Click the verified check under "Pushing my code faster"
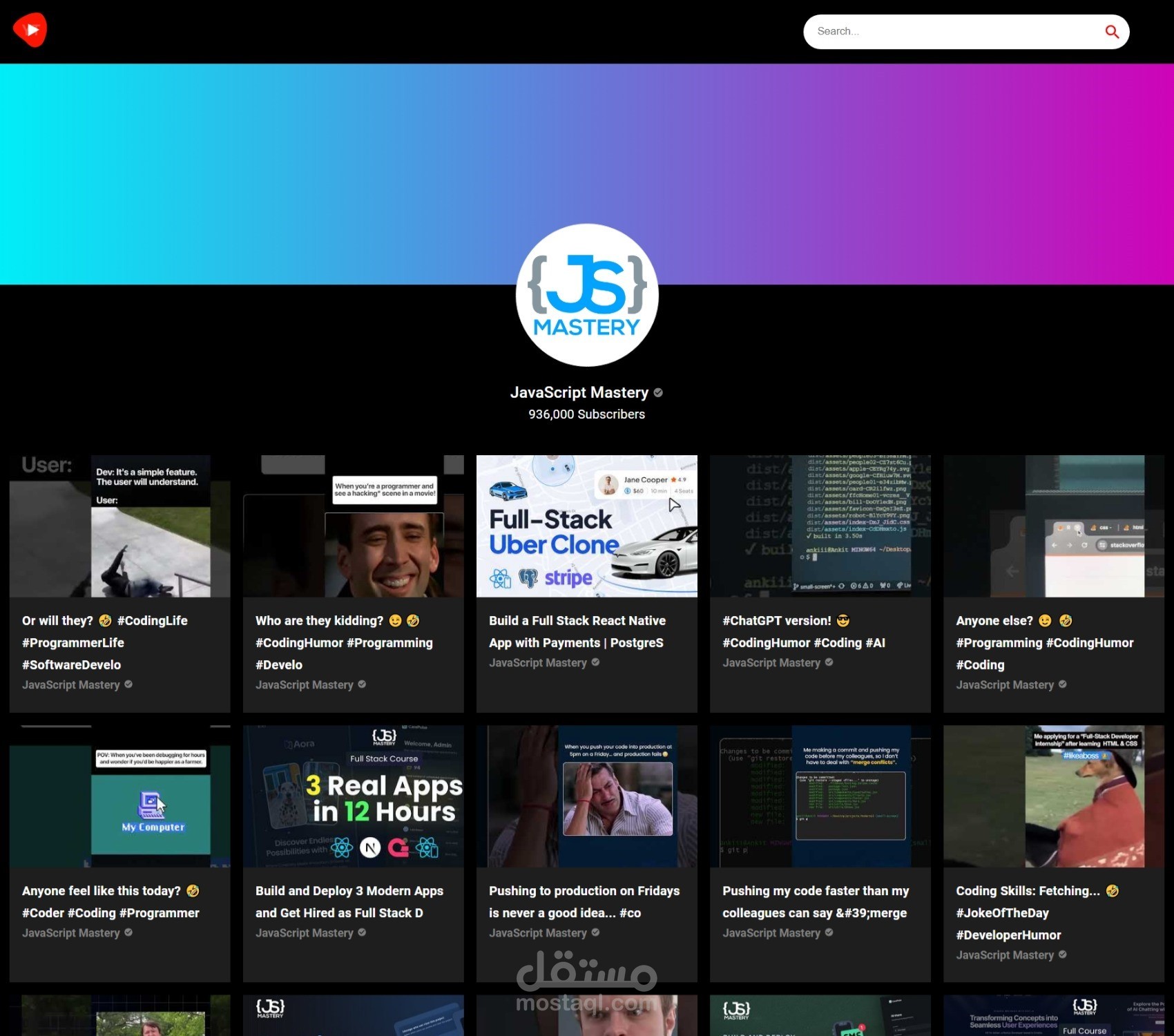The image size is (1174, 1036). 829,932
